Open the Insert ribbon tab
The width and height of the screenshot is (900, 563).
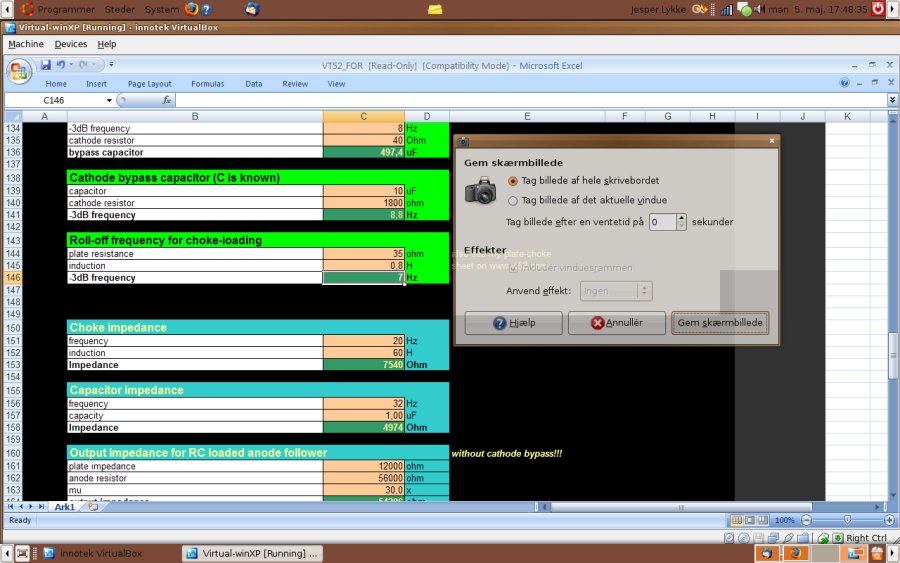point(96,84)
